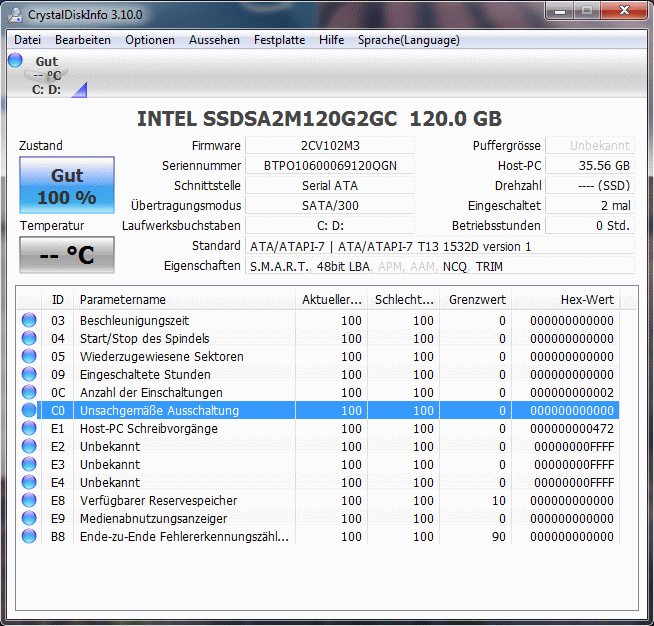Select the Eingeschaltete Stunden row
654x626 pixels.
pos(318,374)
